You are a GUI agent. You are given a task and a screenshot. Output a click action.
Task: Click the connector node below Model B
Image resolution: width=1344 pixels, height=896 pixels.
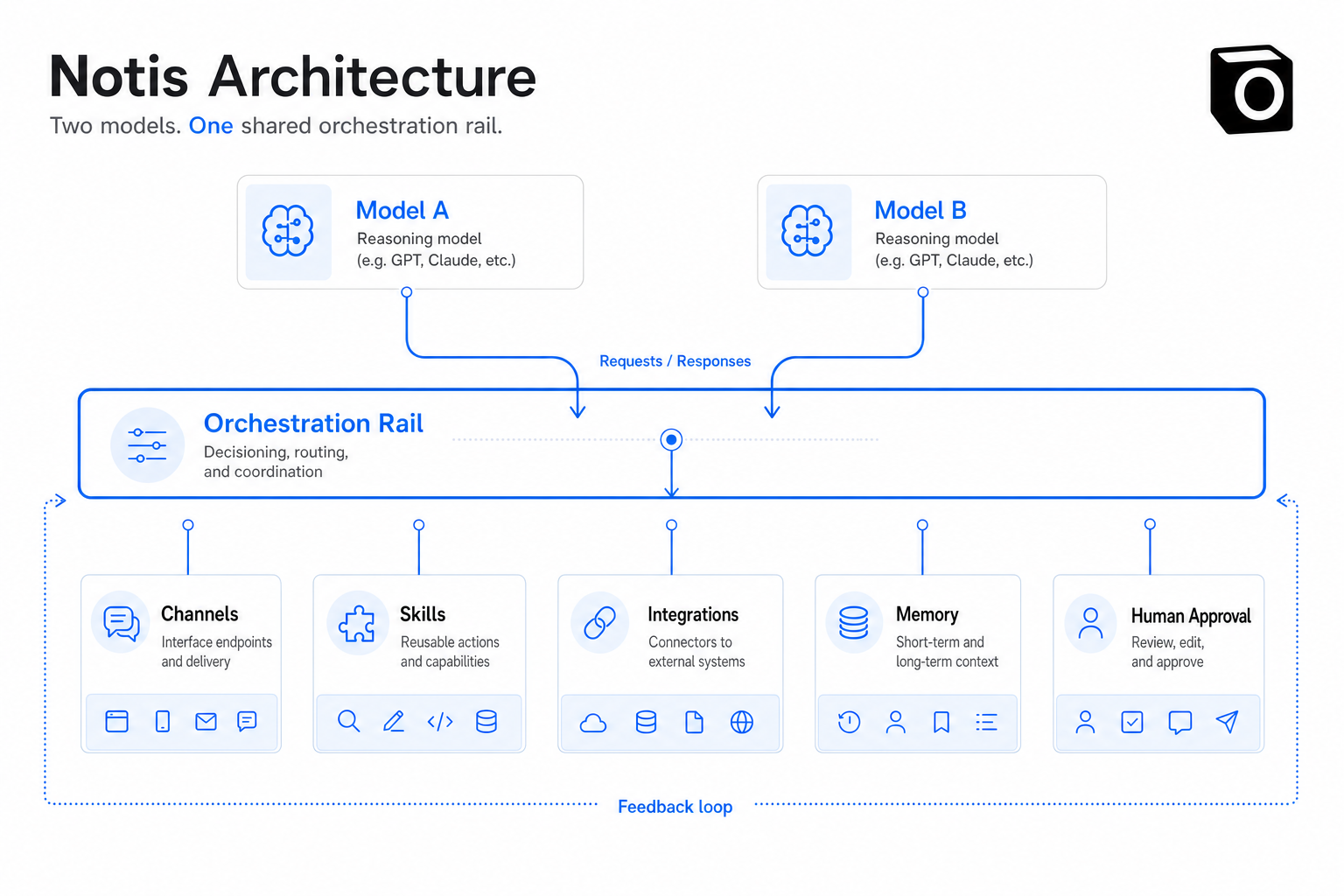click(x=923, y=292)
